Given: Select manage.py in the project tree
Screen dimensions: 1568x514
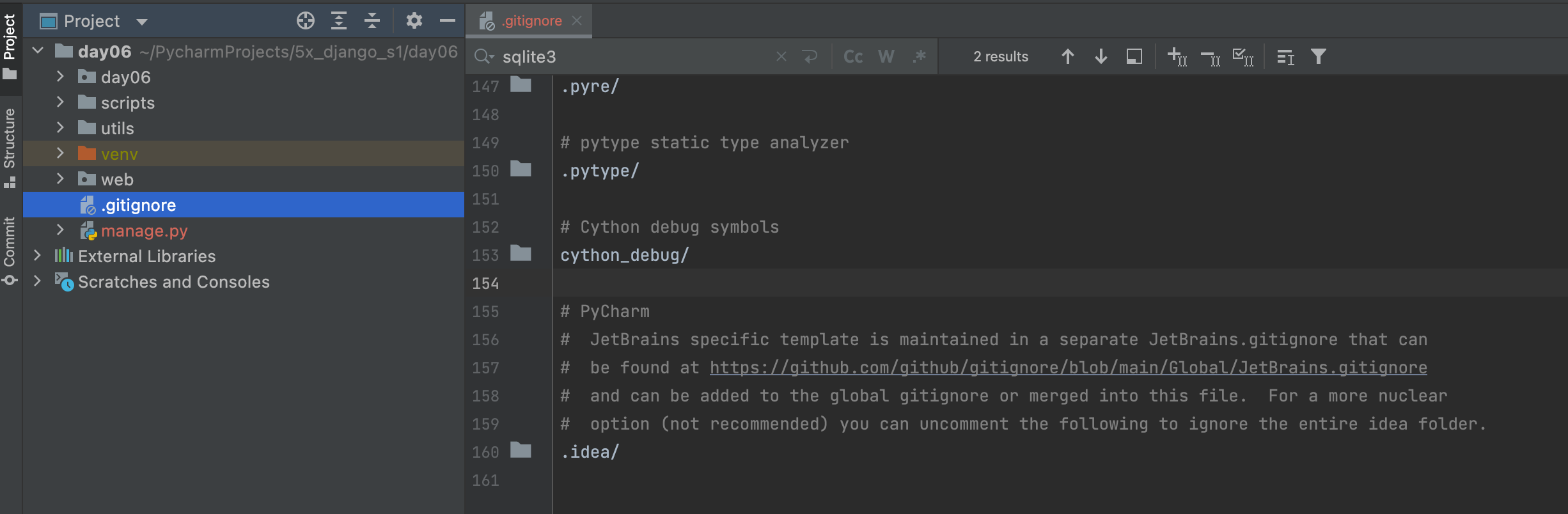Looking at the screenshot, I should click(145, 231).
